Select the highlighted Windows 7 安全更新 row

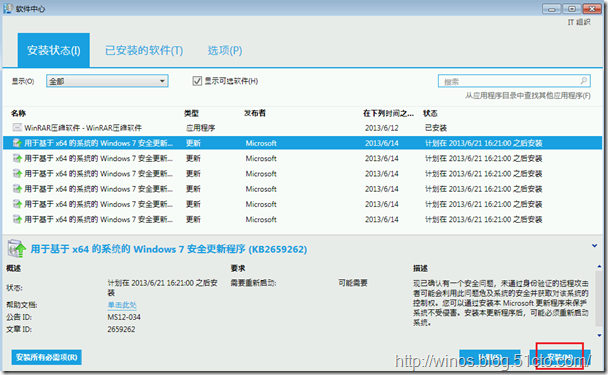click(302, 143)
